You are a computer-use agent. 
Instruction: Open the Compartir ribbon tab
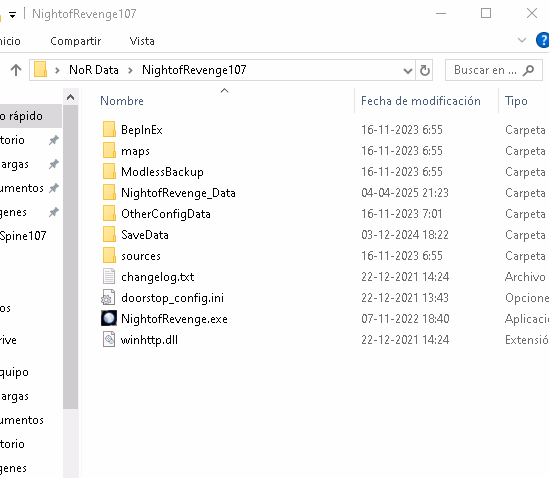pyautogui.click(x=76, y=41)
